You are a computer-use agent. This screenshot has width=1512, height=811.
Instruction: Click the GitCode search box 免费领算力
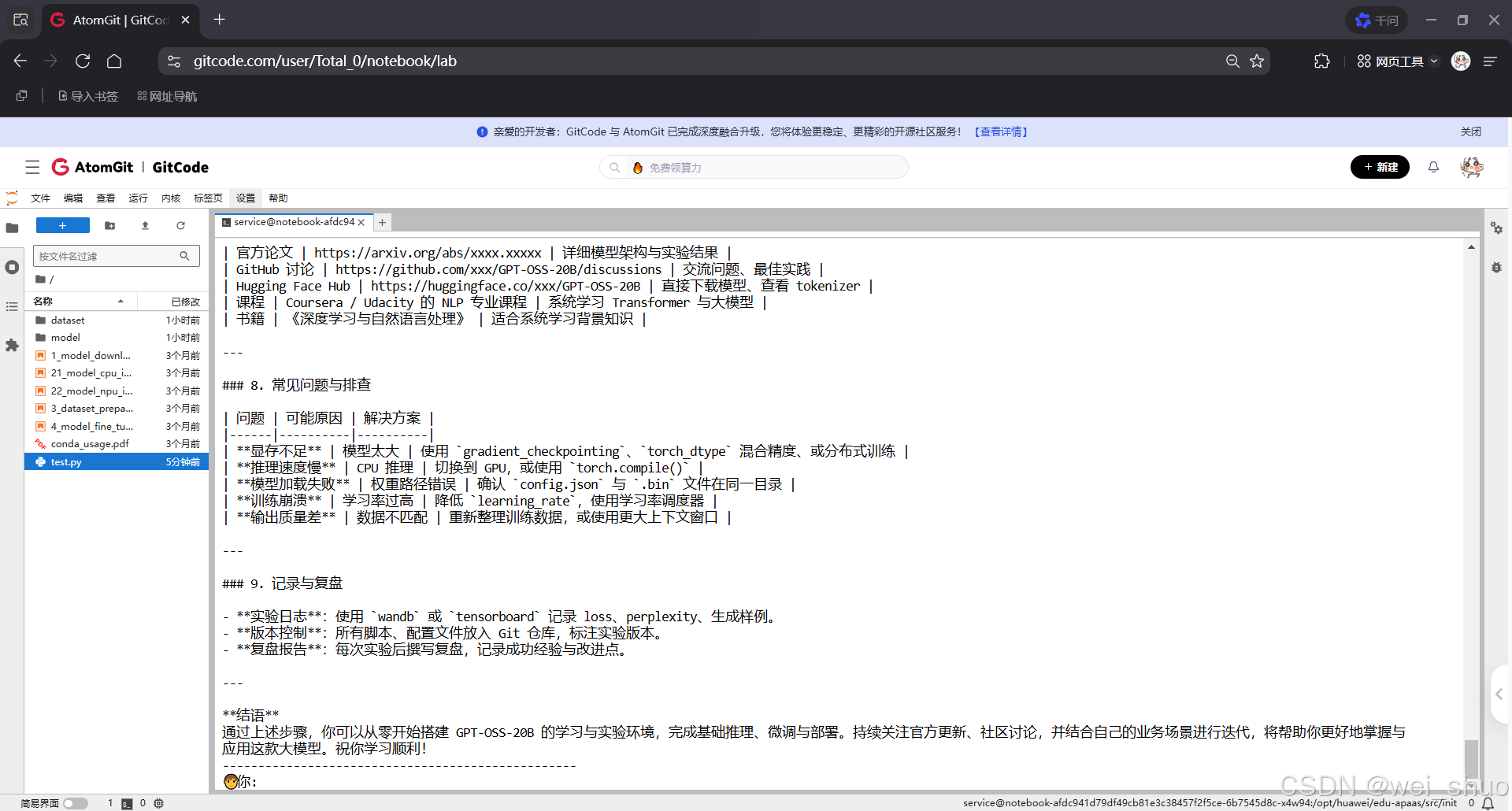tap(754, 167)
